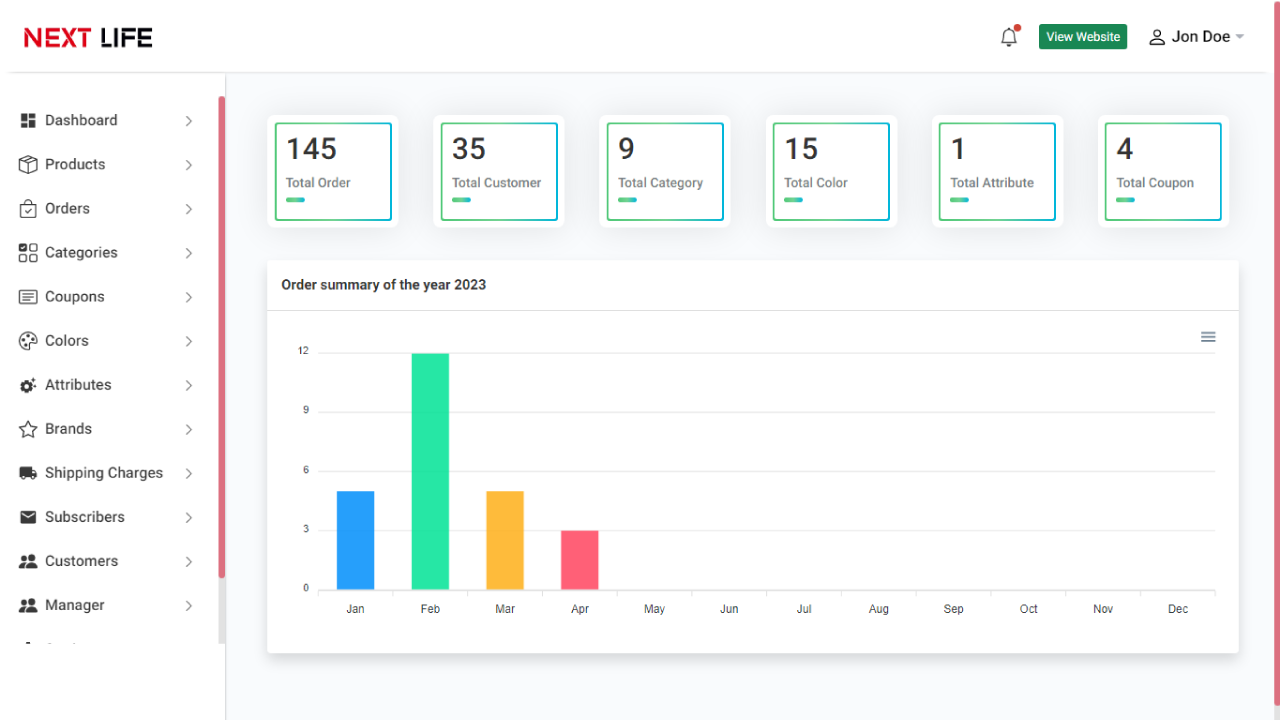
Task: Click the red April bar
Action: point(580,560)
